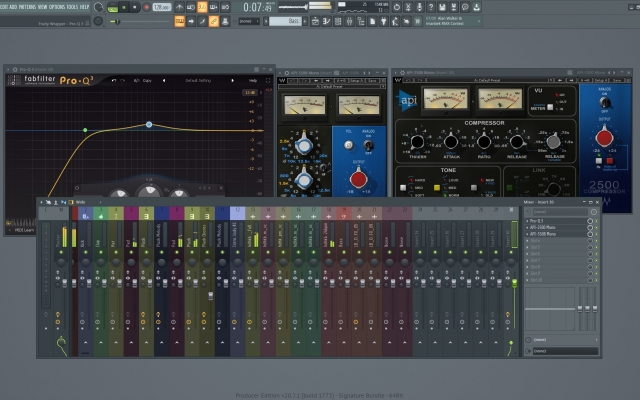Click the Insert 30 mixer volume fader
This screenshot has height=400, width=640.
[x=514, y=282]
